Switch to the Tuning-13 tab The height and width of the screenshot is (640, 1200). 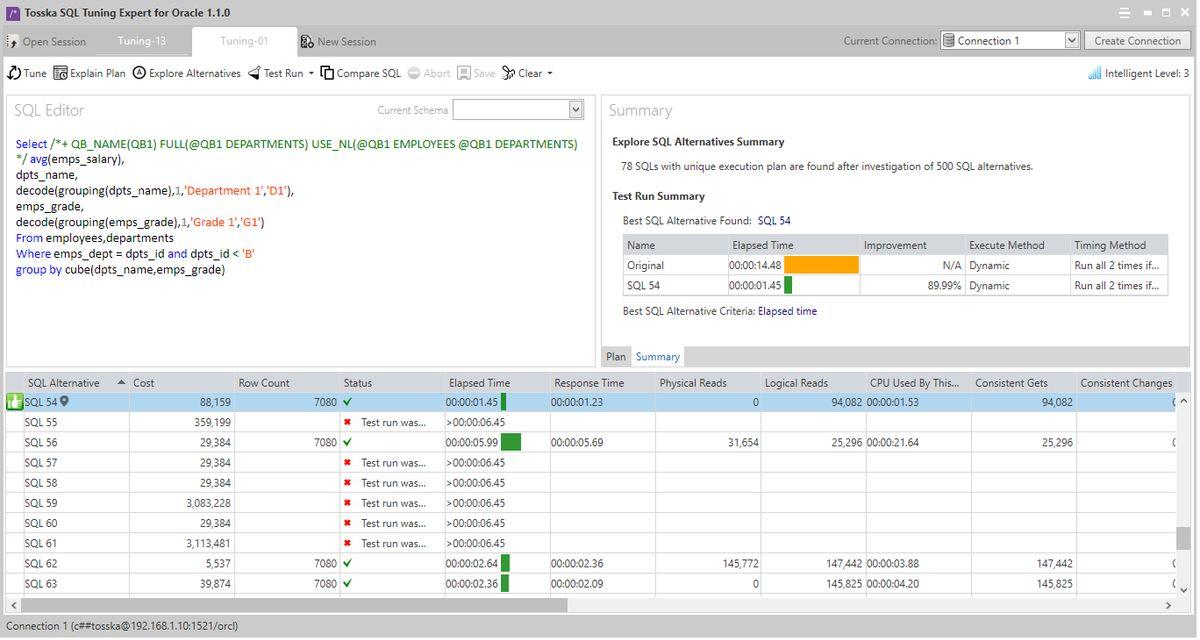[x=142, y=41]
